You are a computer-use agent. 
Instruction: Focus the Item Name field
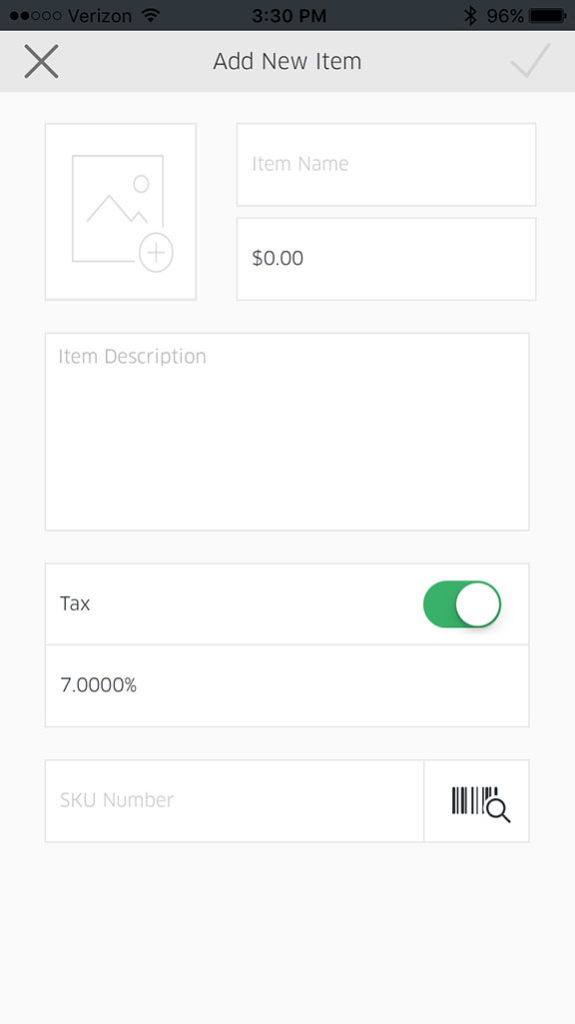[386, 165]
